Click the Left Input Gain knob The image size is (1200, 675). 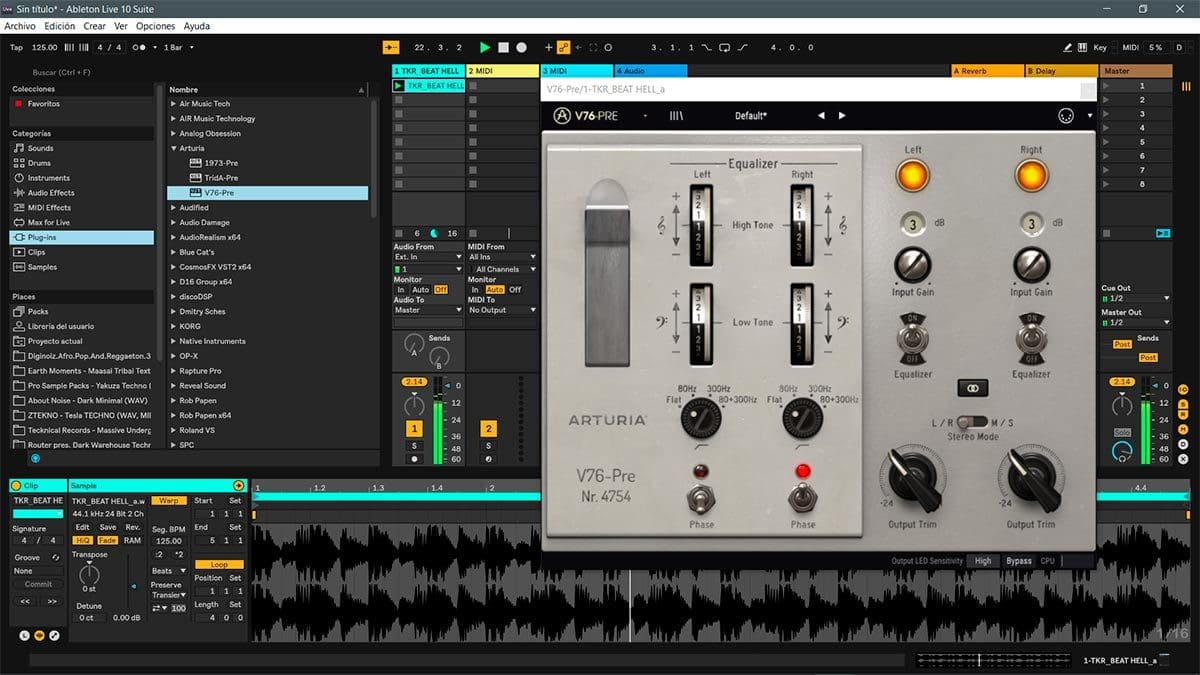tap(912, 265)
